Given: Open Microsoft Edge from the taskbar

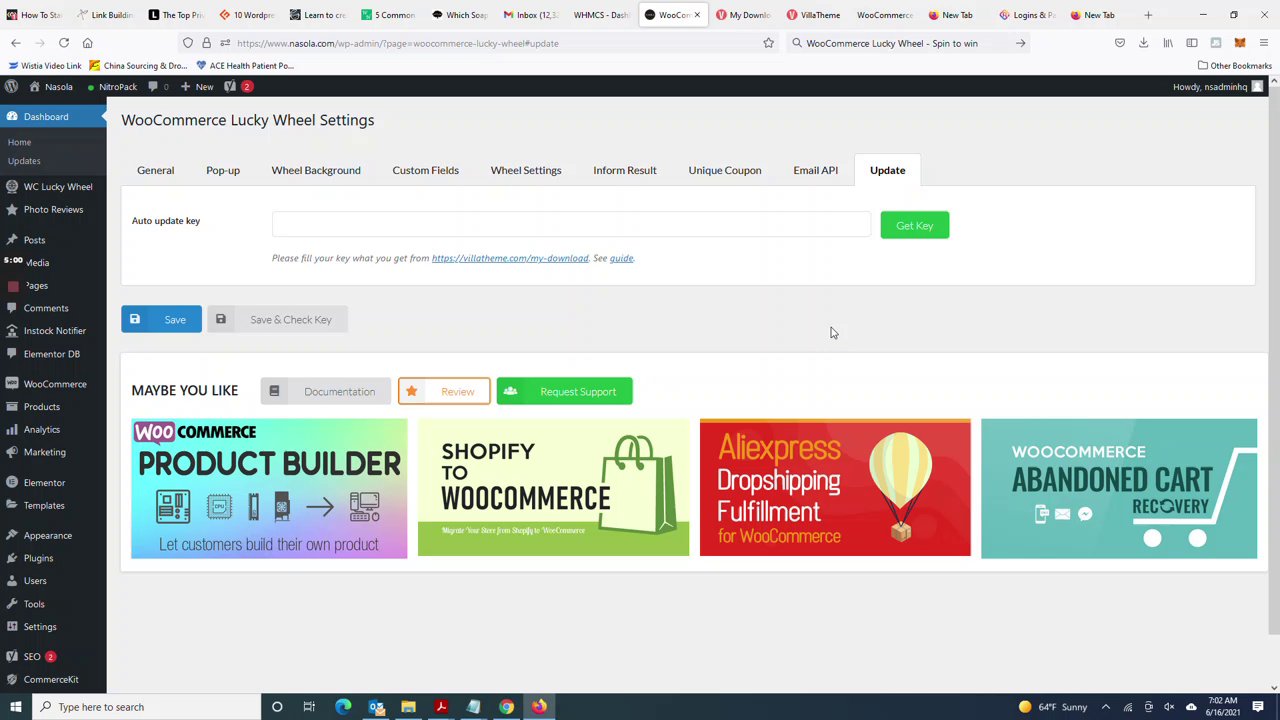Looking at the screenshot, I should click(x=343, y=707).
